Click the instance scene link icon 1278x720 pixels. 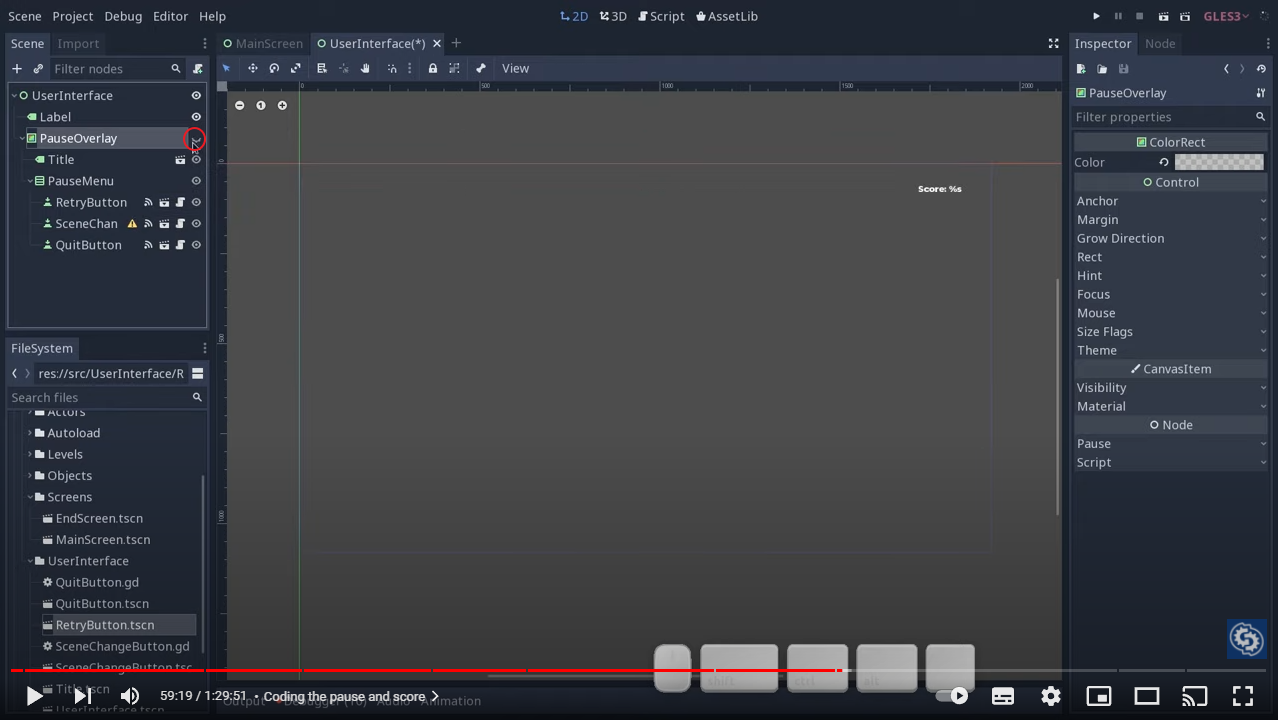[38, 69]
